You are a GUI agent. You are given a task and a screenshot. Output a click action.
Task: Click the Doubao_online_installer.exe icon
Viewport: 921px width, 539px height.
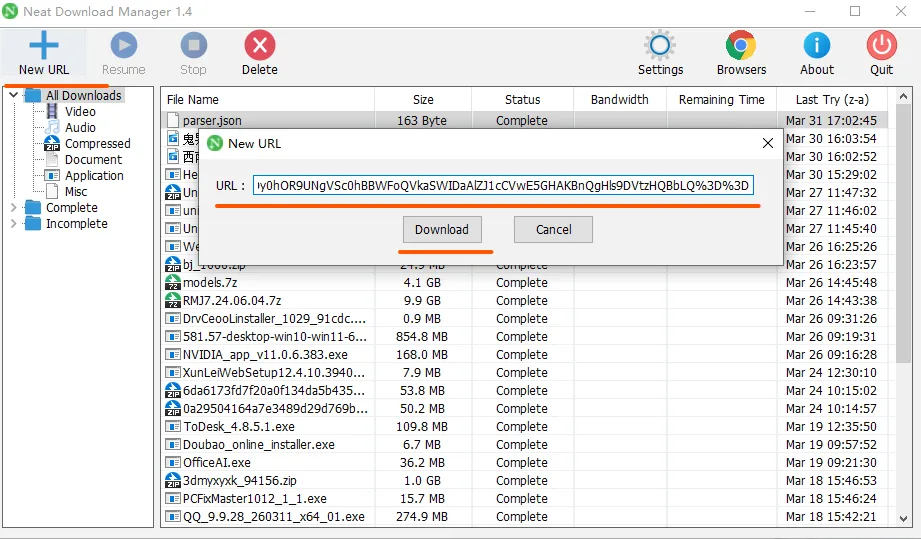pos(173,444)
